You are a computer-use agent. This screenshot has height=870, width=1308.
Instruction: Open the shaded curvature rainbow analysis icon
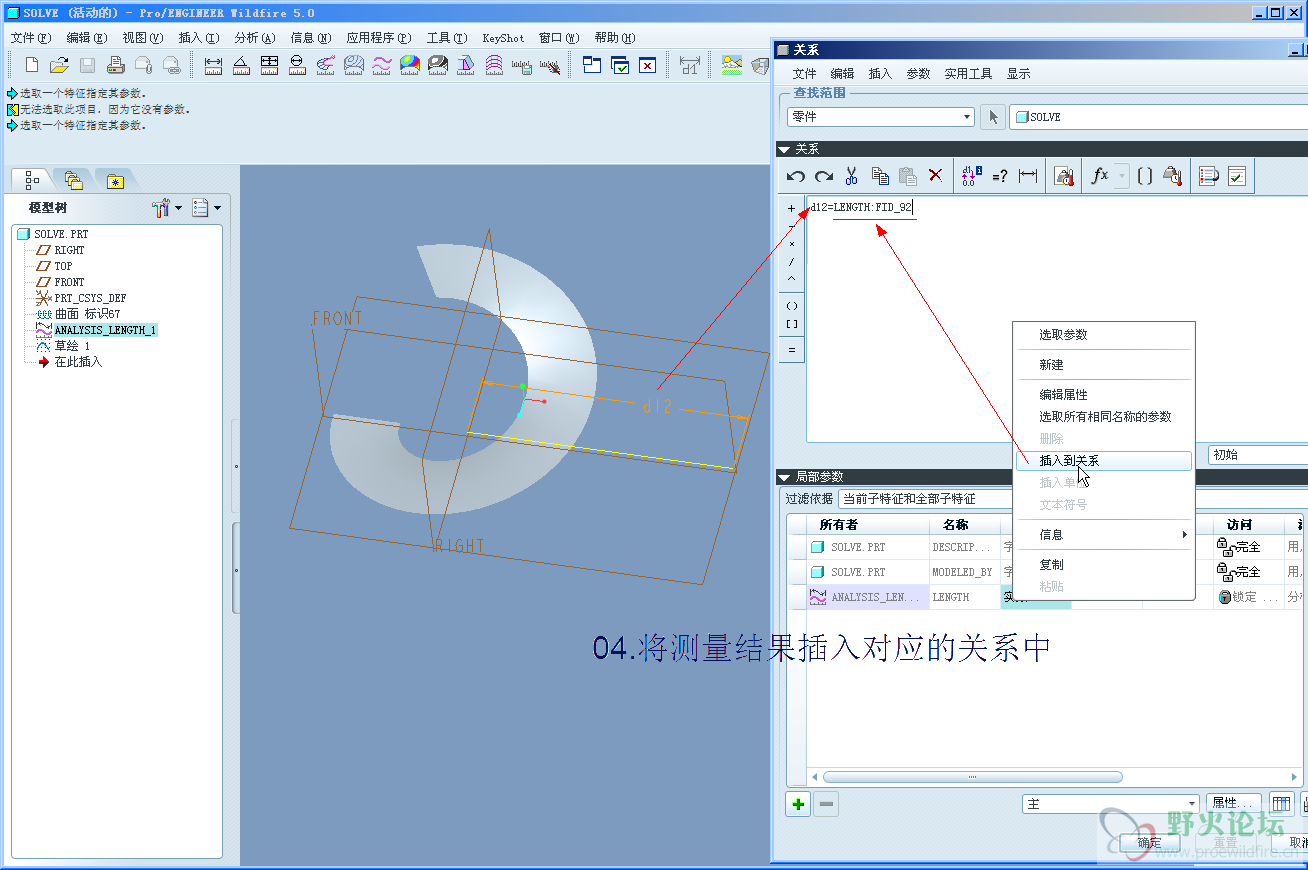coord(409,65)
